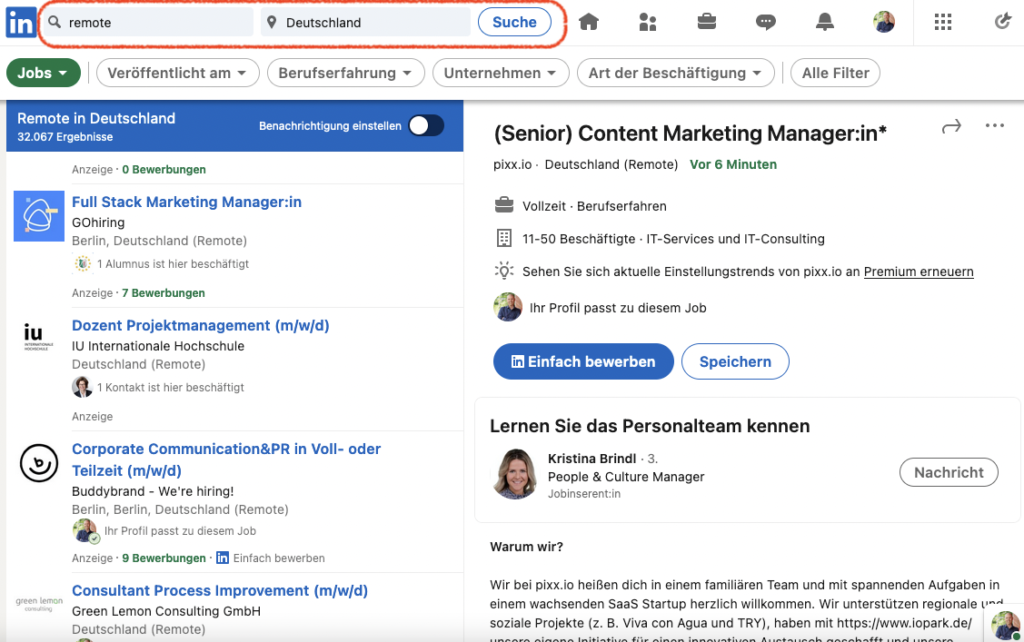Click the 'Warum wir?' heading

[x=526, y=547]
